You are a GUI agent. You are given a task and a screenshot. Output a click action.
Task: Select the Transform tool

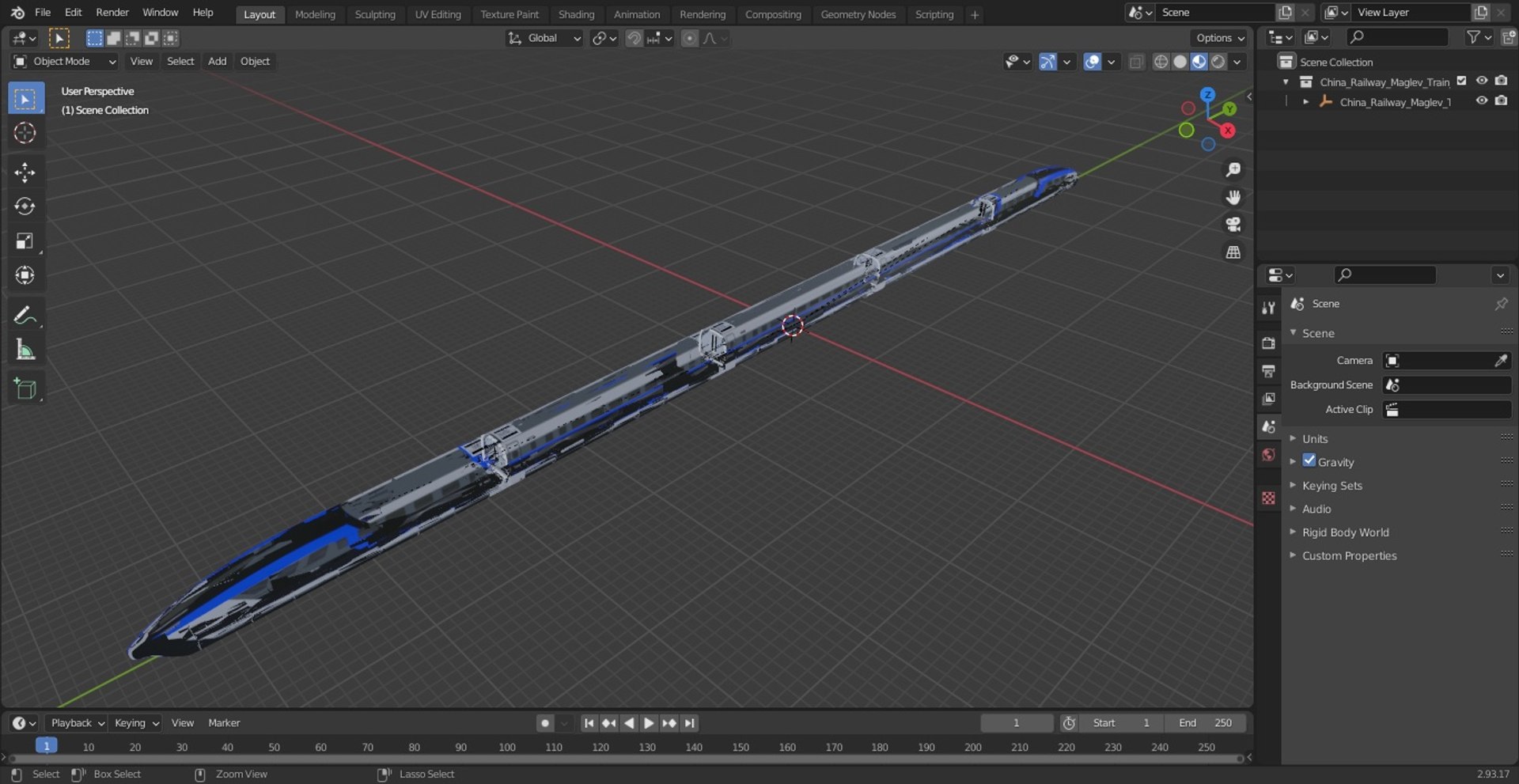click(x=25, y=275)
